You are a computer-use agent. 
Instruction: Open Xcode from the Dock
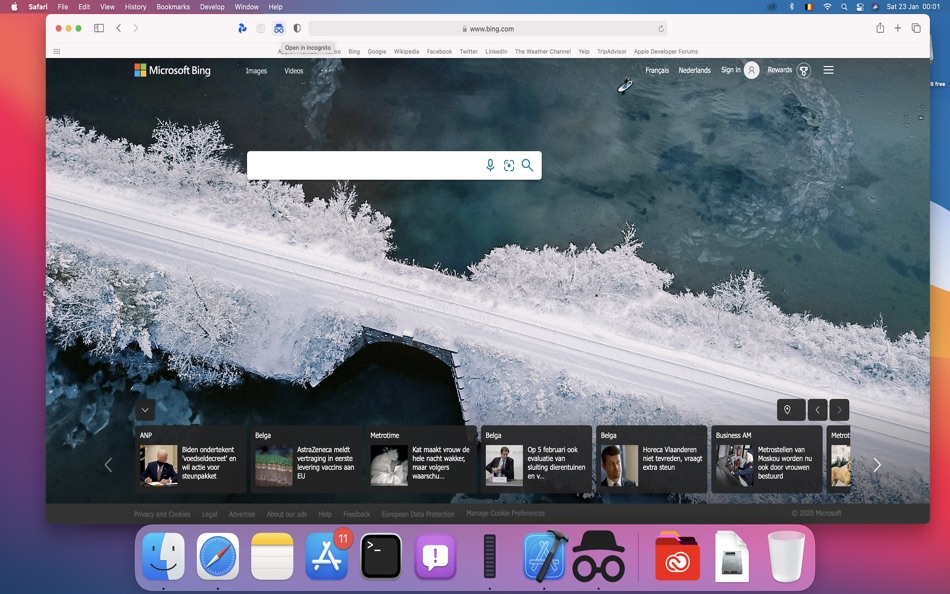click(x=544, y=556)
